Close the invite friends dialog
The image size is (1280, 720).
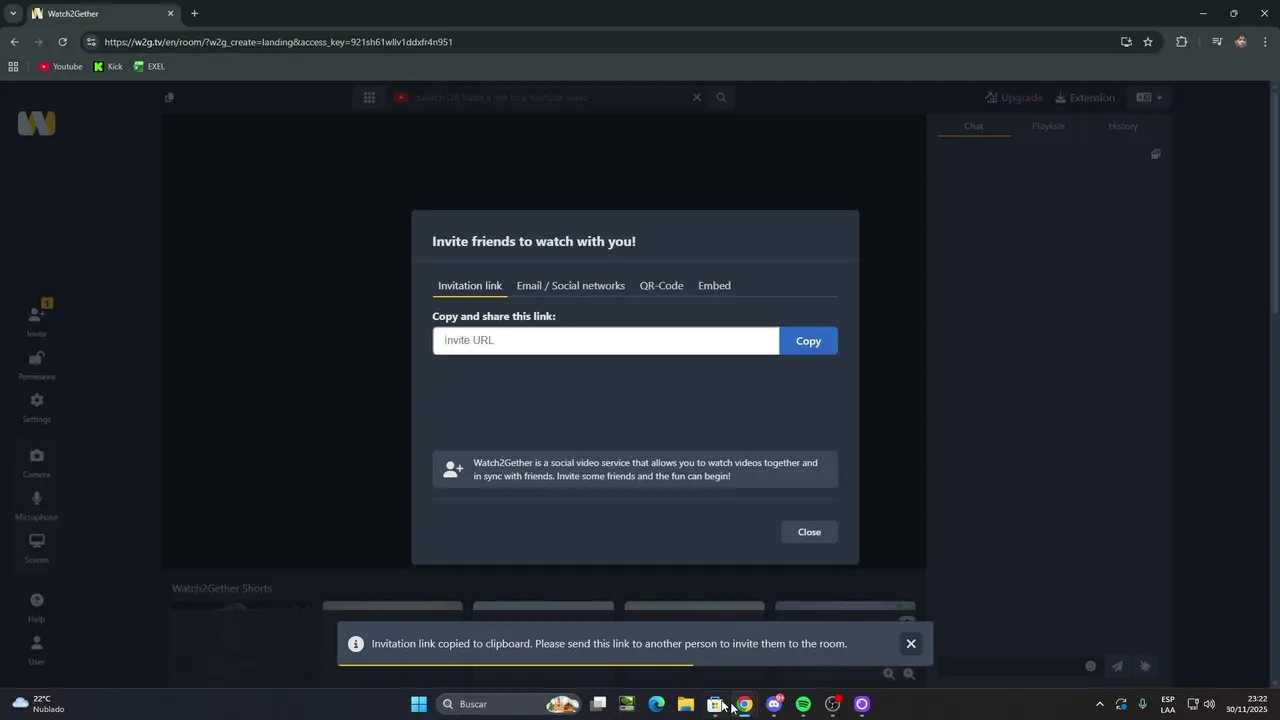(809, 532)
